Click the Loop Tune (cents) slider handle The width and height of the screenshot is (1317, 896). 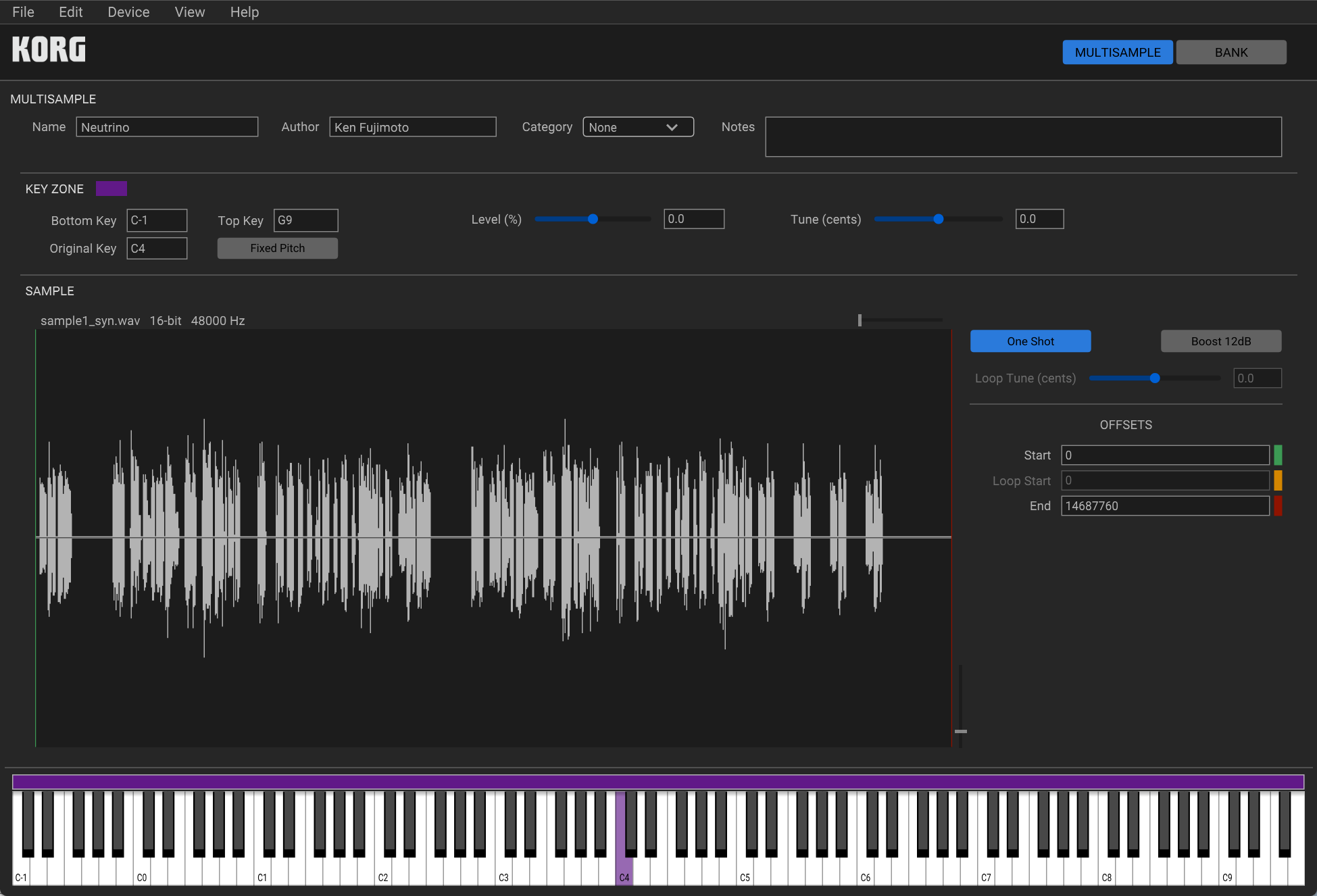tap(1155, 378)
